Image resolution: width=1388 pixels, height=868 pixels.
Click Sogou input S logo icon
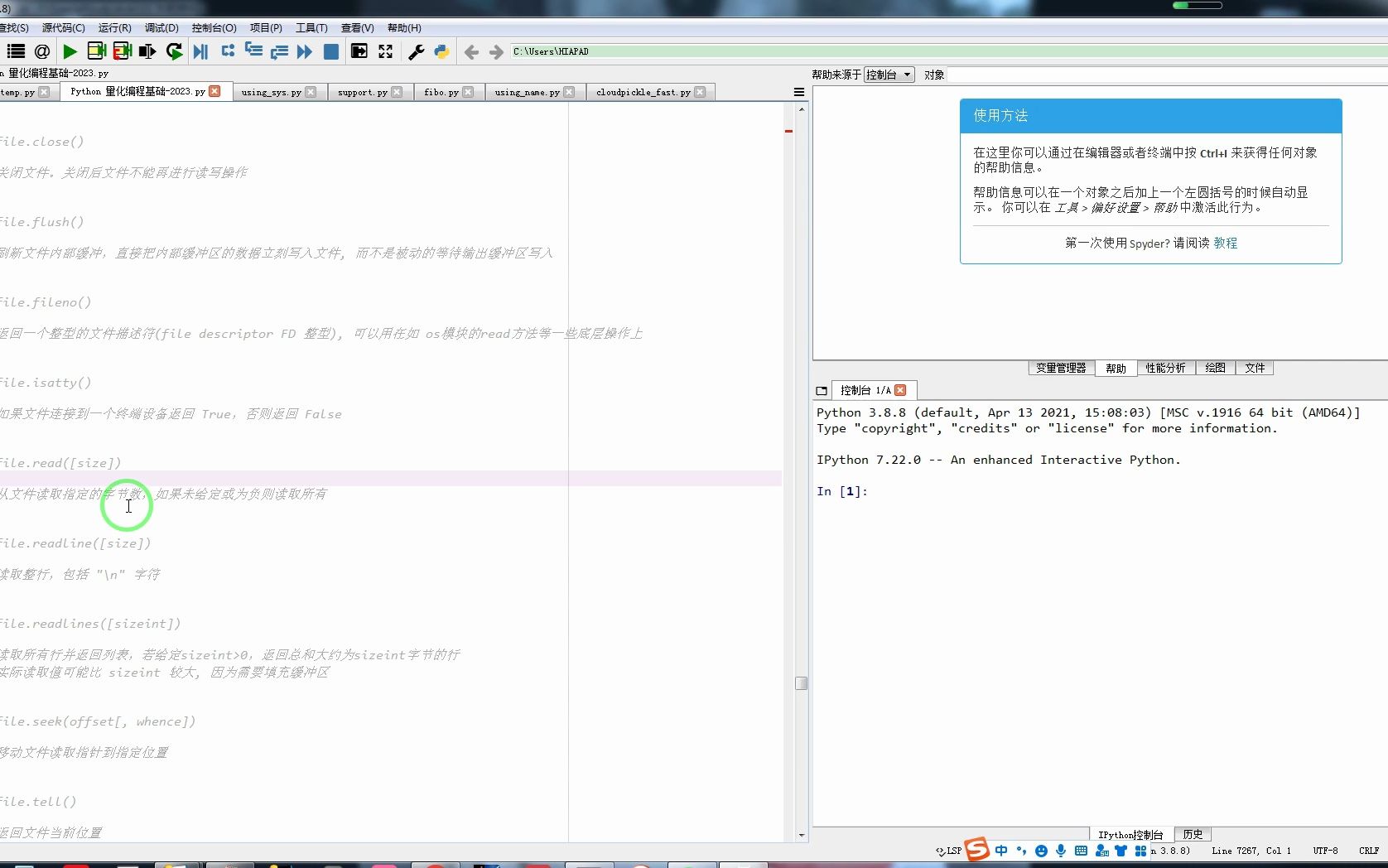click(977, 849)
